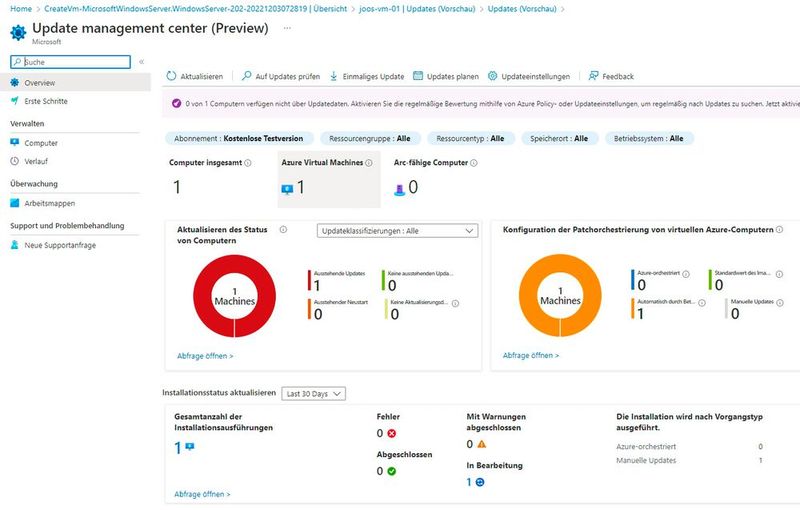Viewport: 800px width, 510px height.
Task: Click the In Bearbeitung count 1
Action: point(469,482)
